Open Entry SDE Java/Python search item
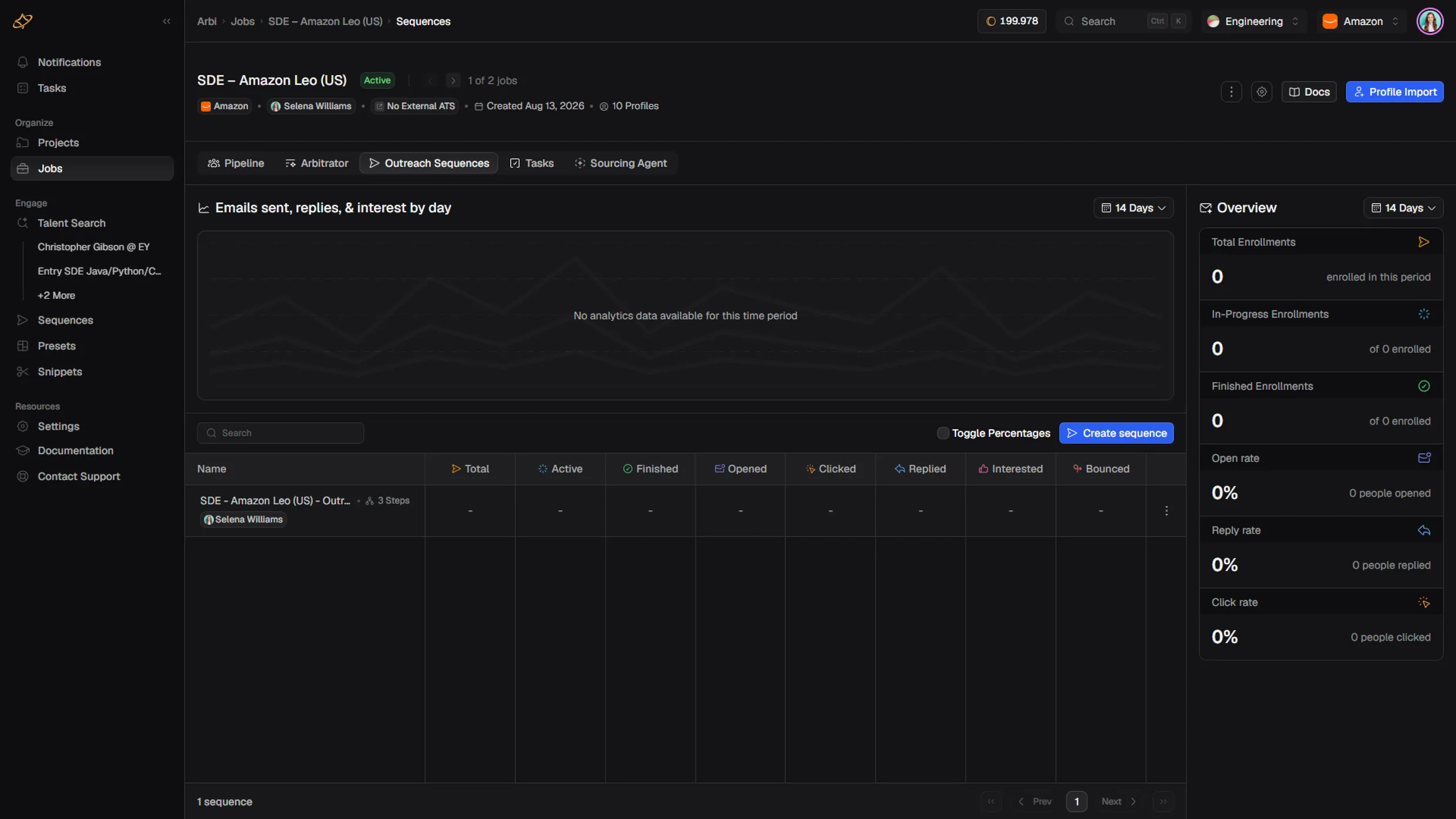 tap(99, 271)
